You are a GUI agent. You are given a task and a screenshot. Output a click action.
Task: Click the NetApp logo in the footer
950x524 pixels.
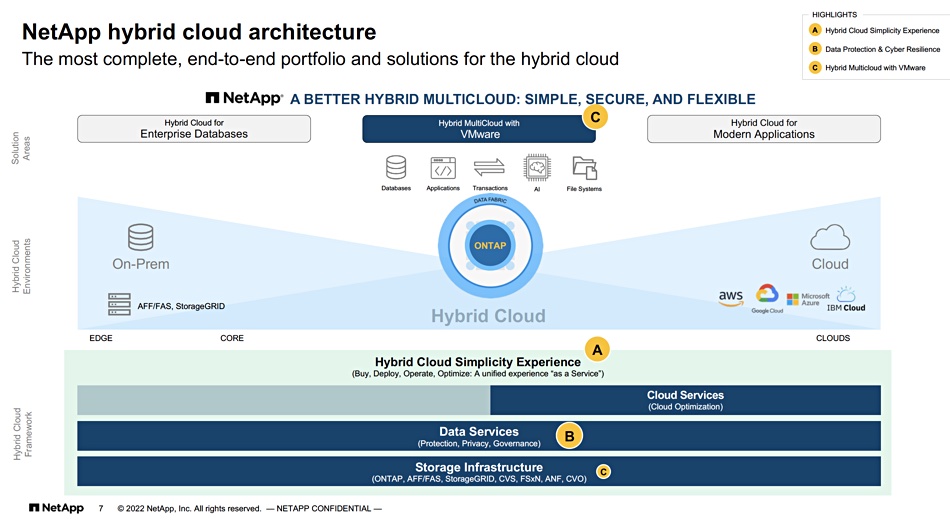click(56, 508)
